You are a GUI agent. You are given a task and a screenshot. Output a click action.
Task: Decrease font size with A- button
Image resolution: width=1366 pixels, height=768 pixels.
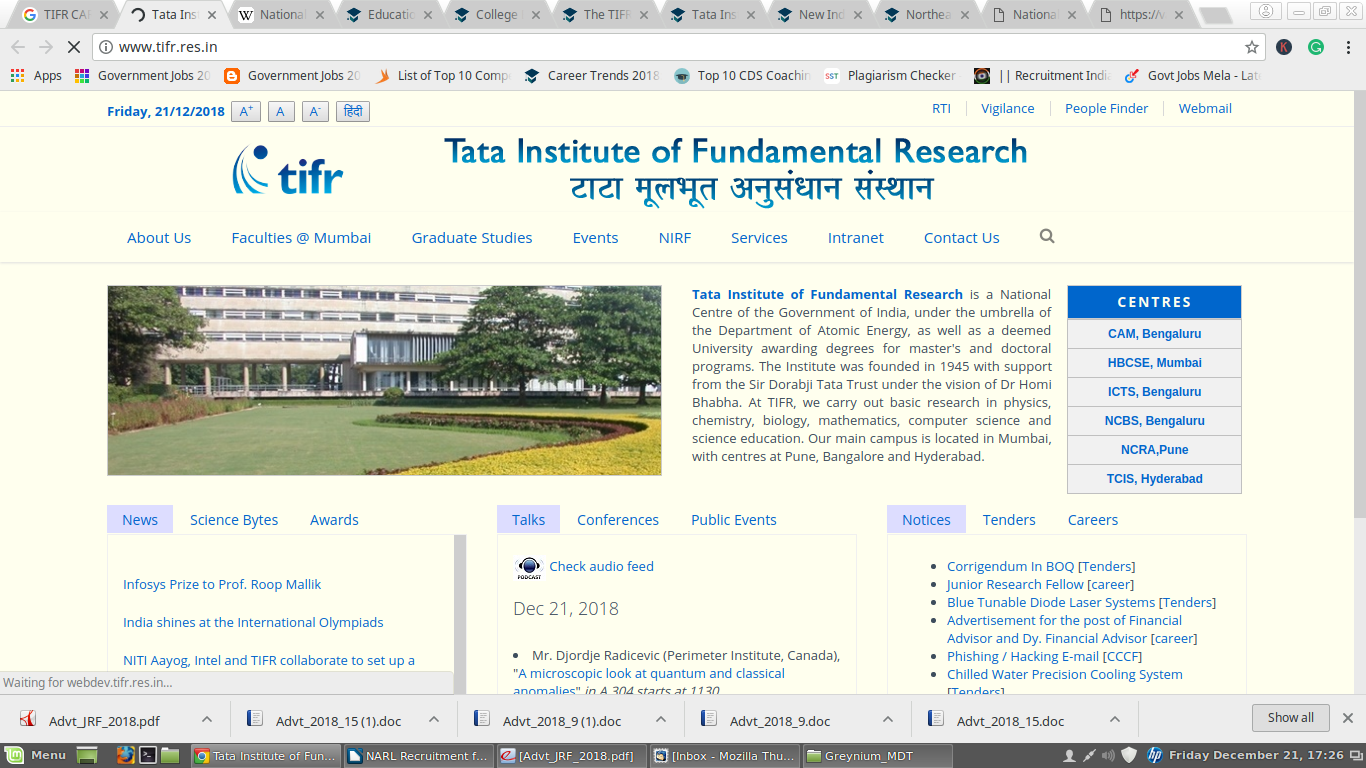315,112
